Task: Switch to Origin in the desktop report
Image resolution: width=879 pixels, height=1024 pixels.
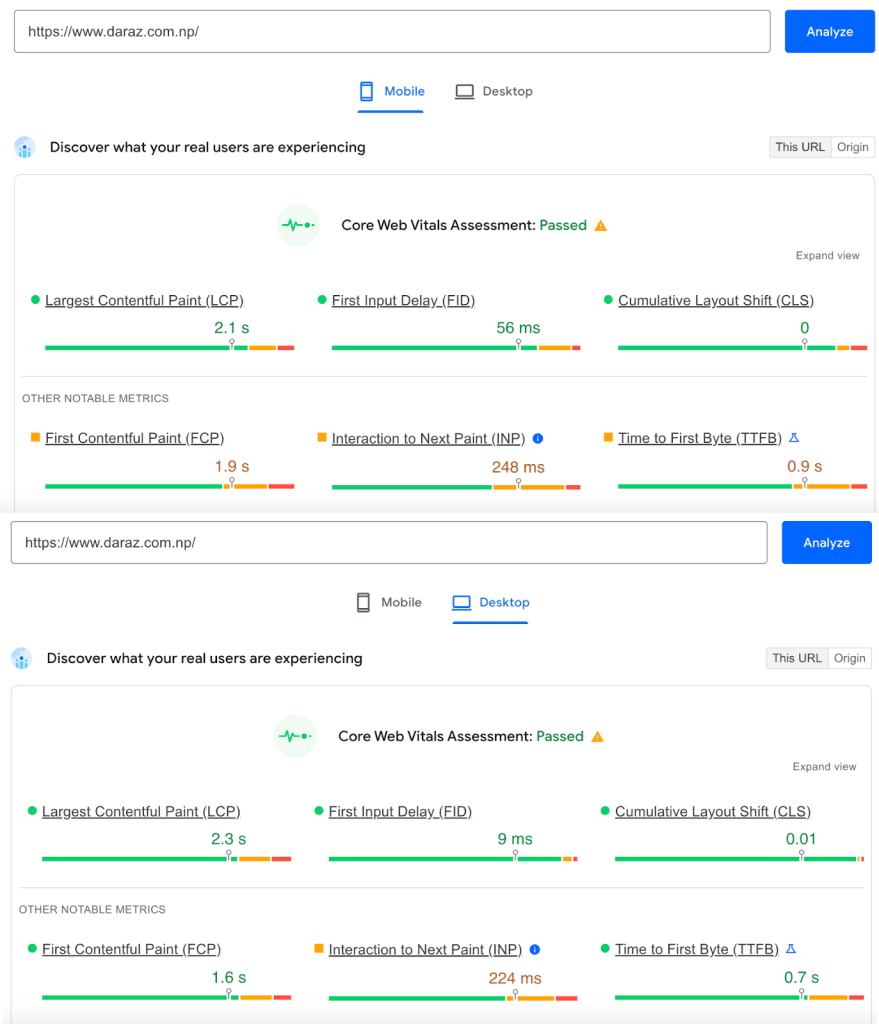Action: (850, 658)
